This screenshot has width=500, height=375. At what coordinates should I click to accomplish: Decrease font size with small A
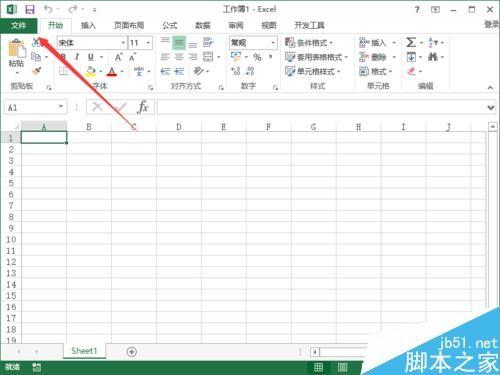point(132,57)
